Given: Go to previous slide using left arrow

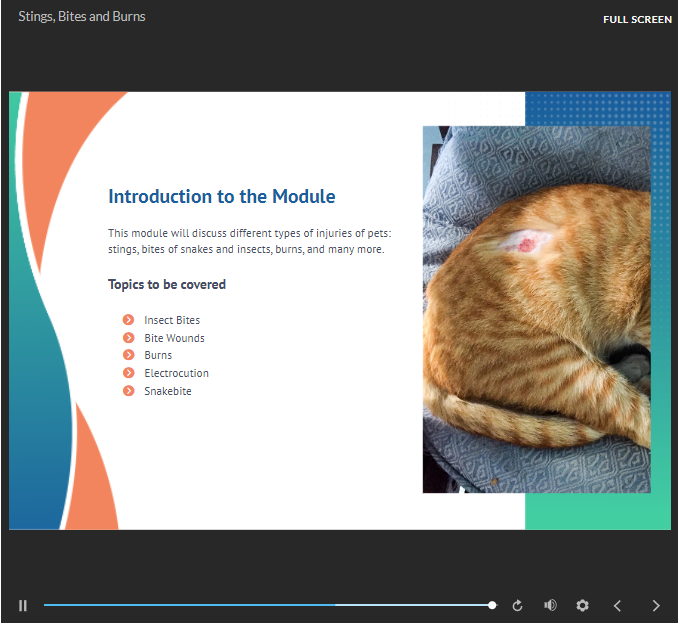Looking at the screenshot, I should (618, 605).
